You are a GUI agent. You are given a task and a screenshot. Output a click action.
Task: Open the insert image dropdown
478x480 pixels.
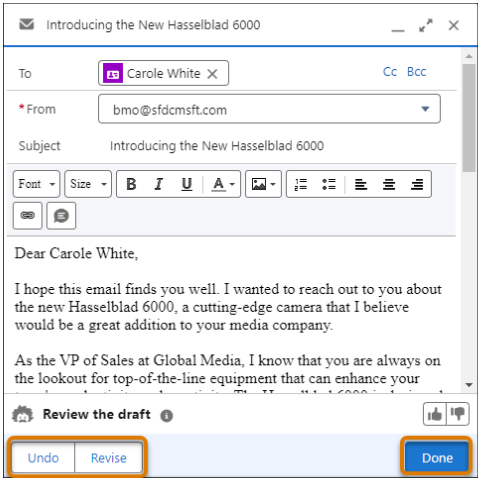(263, 184)
